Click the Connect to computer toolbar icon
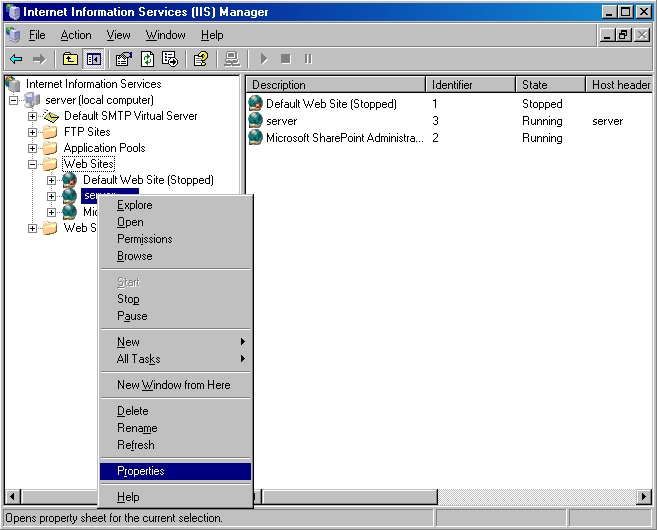Image resolution: width=657 pixels, height=530 pixels. coord(232,59)
